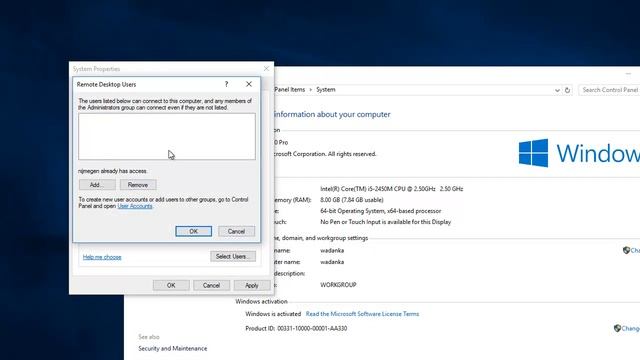
Task: Click 'njmegen already has access' text
Action: (x=113, y=171)
